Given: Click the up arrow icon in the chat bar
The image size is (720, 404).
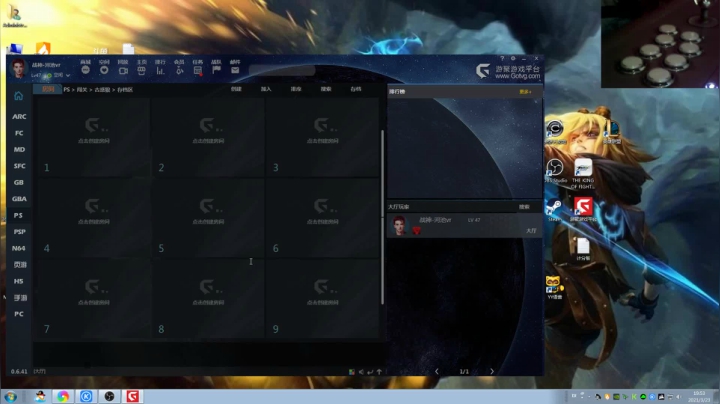Looking at the screenshot, I should [x=379, y=372].
